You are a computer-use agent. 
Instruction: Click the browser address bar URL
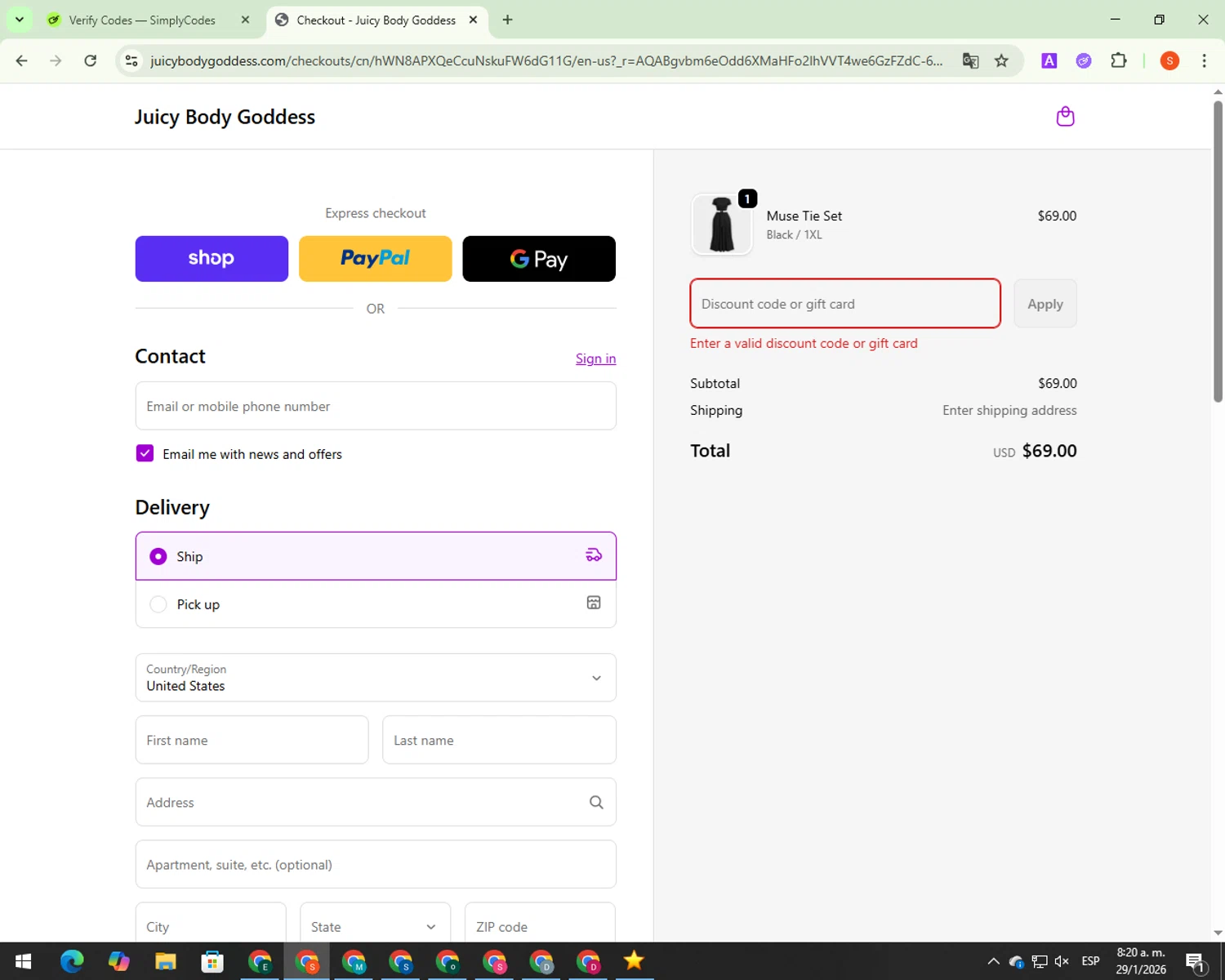pyautogui.click(x=546, y=60)
